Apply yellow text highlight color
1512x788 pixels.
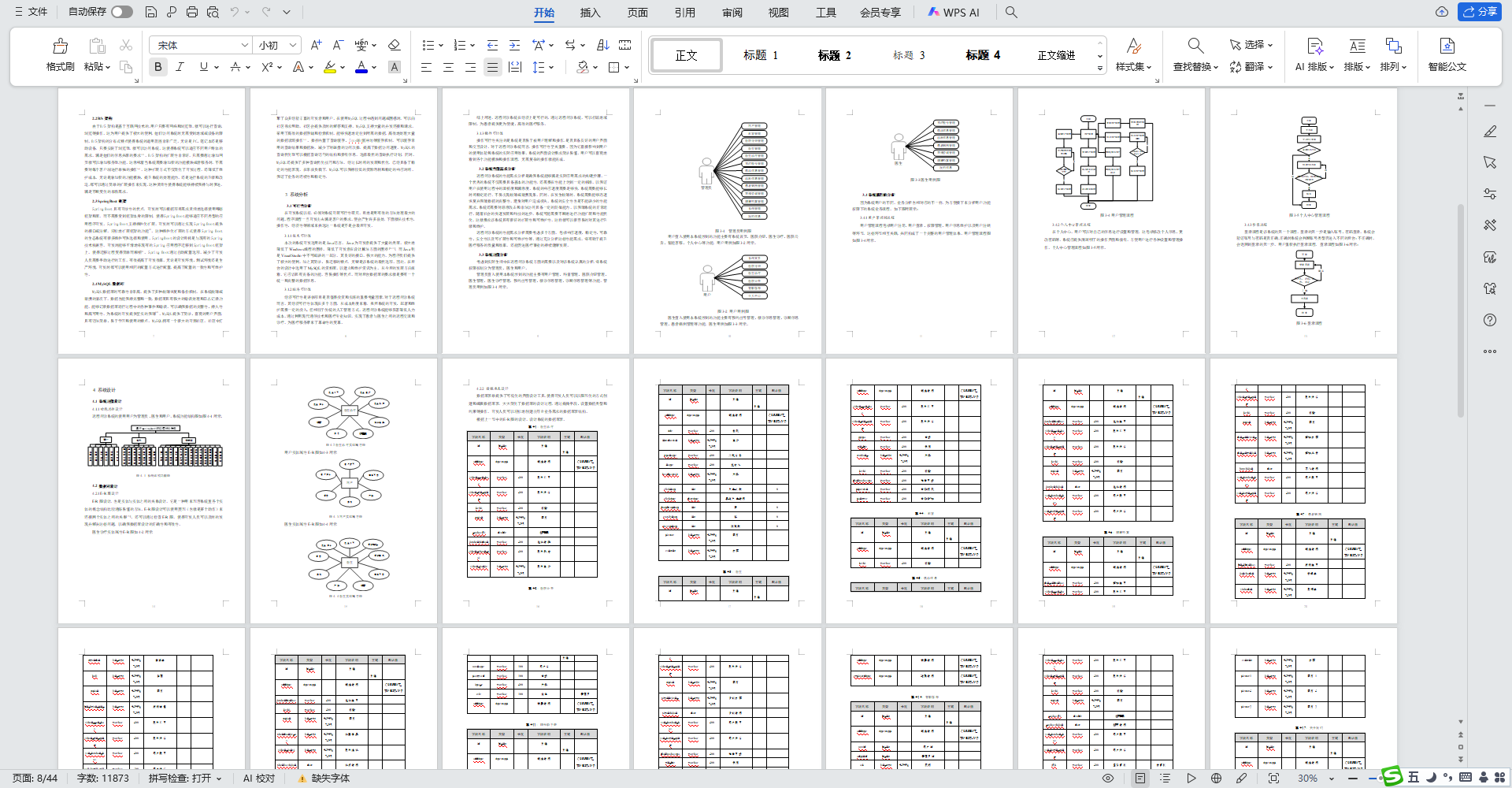pos(330,67)
